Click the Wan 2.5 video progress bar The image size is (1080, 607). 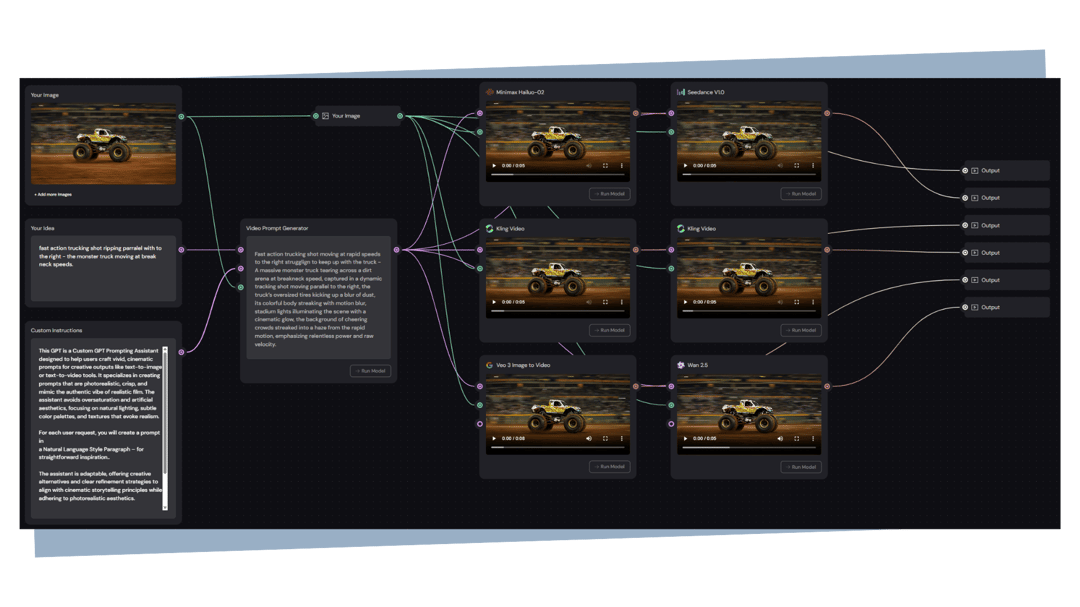(x=750, y=449)
